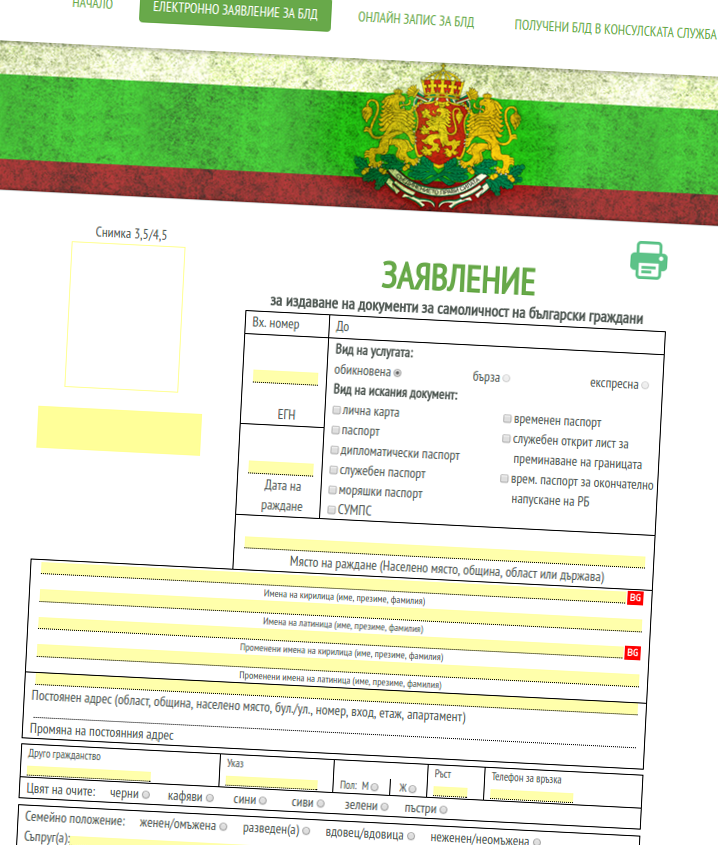Click the BG badge beside Cyrillic names field
This screenshot has width=718, height=845.
[633, 598]
